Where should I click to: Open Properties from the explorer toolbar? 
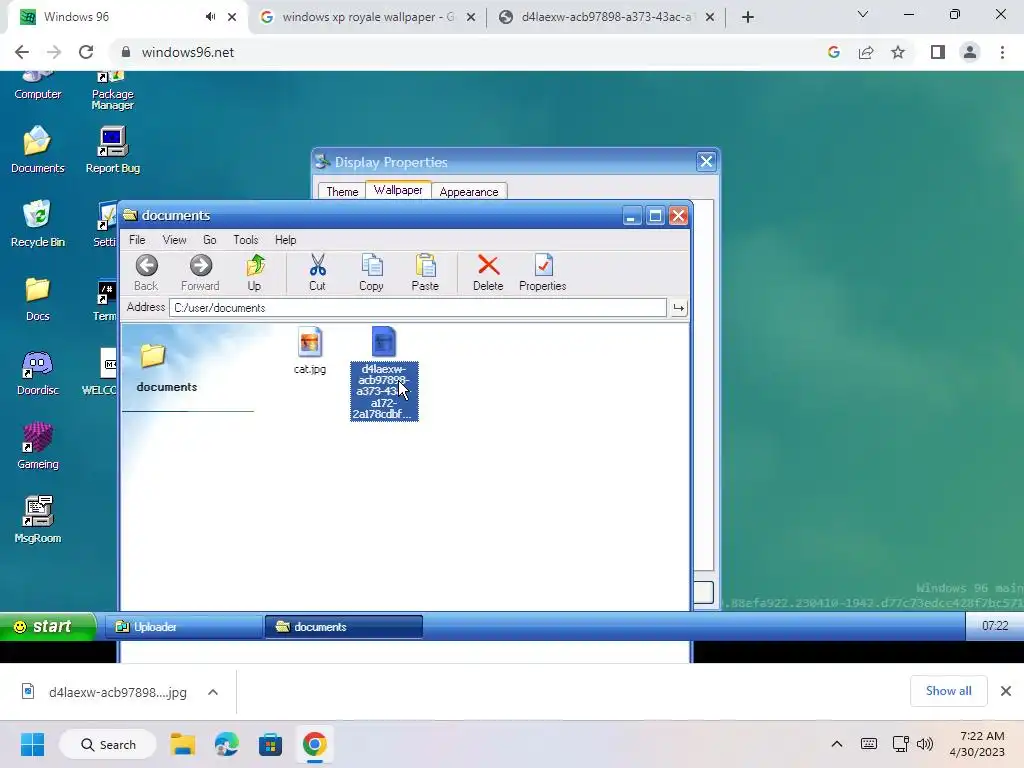click(x=542, y=272)
